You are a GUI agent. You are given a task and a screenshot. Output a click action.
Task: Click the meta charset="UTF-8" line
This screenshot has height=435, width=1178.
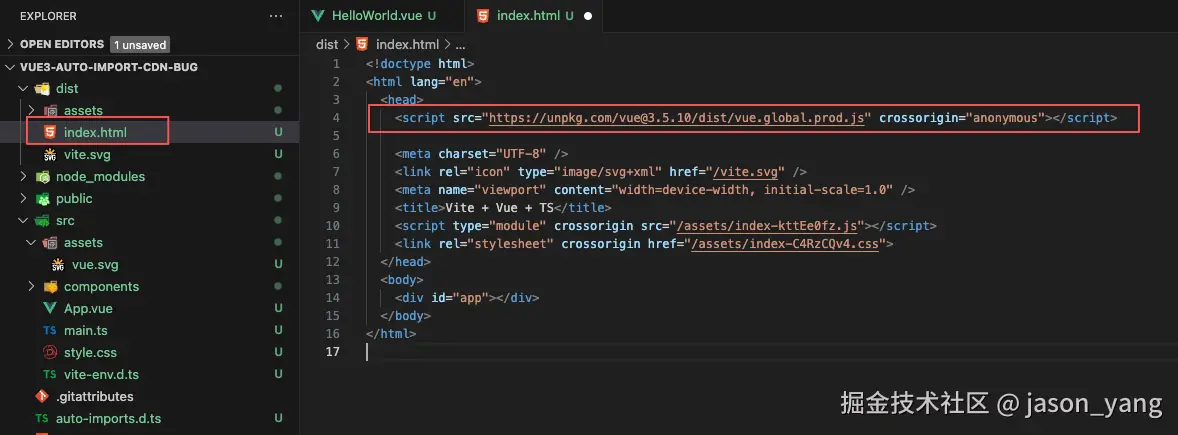coord(482,154)
